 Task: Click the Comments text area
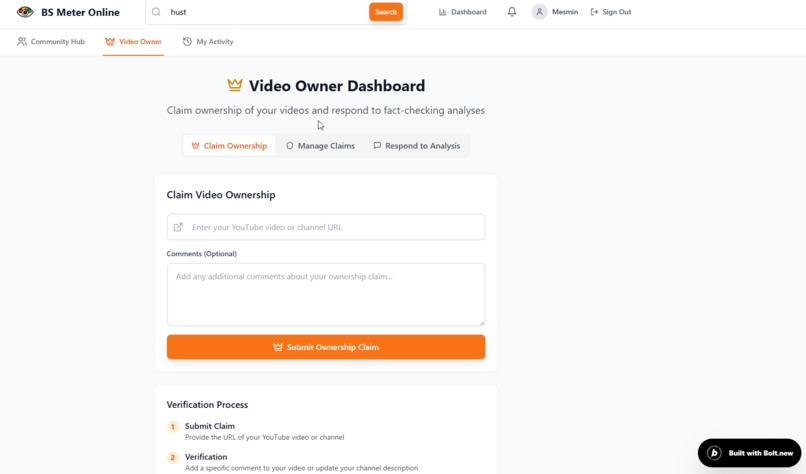(x=326, y=295)
